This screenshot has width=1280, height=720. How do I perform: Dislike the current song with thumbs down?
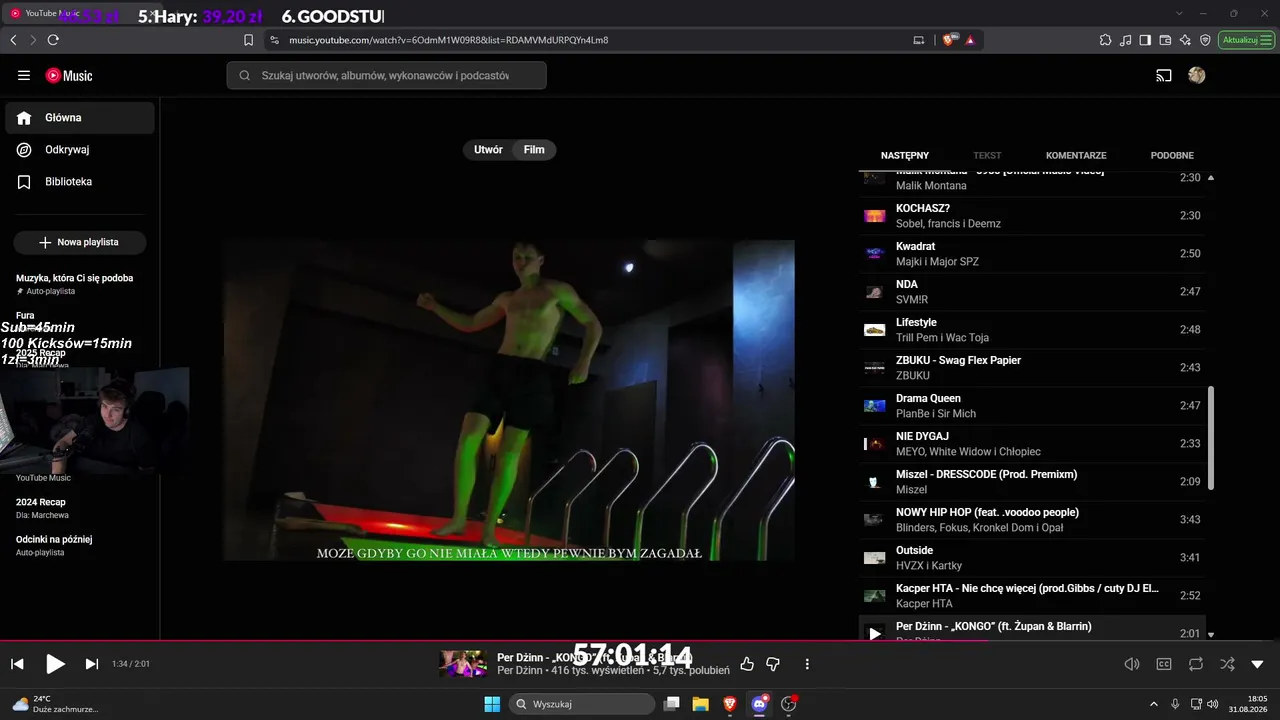[x=773, y=664]
